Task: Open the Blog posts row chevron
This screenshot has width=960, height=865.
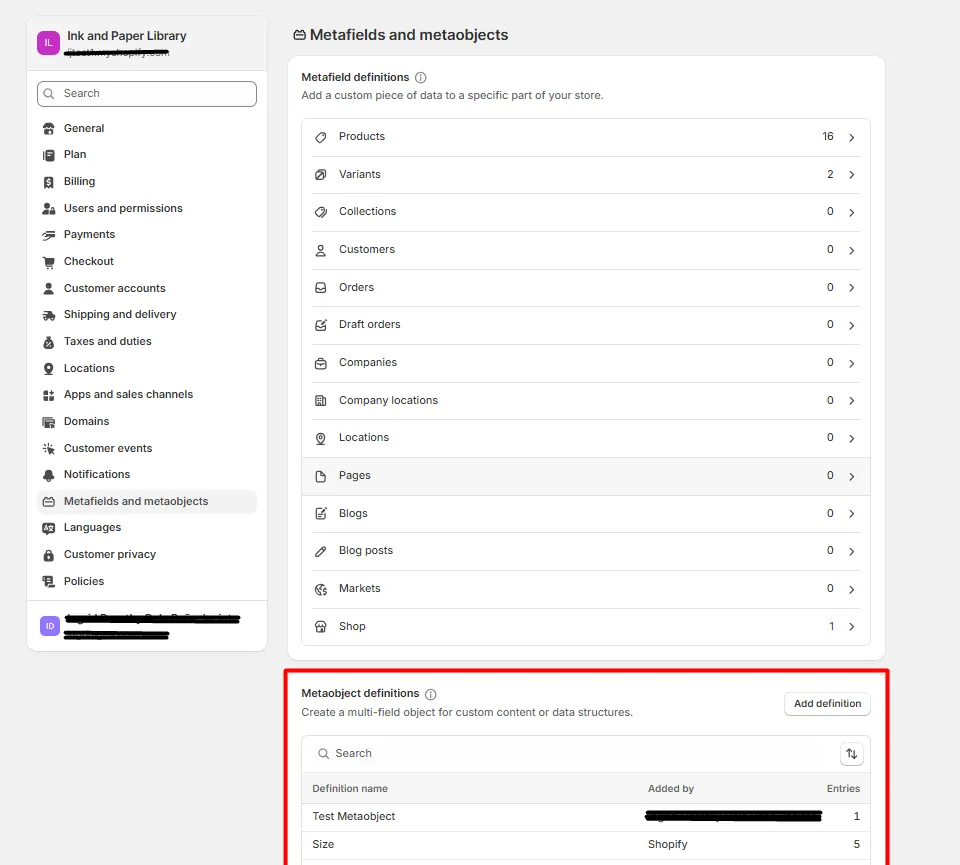Action: pos(852,552)
